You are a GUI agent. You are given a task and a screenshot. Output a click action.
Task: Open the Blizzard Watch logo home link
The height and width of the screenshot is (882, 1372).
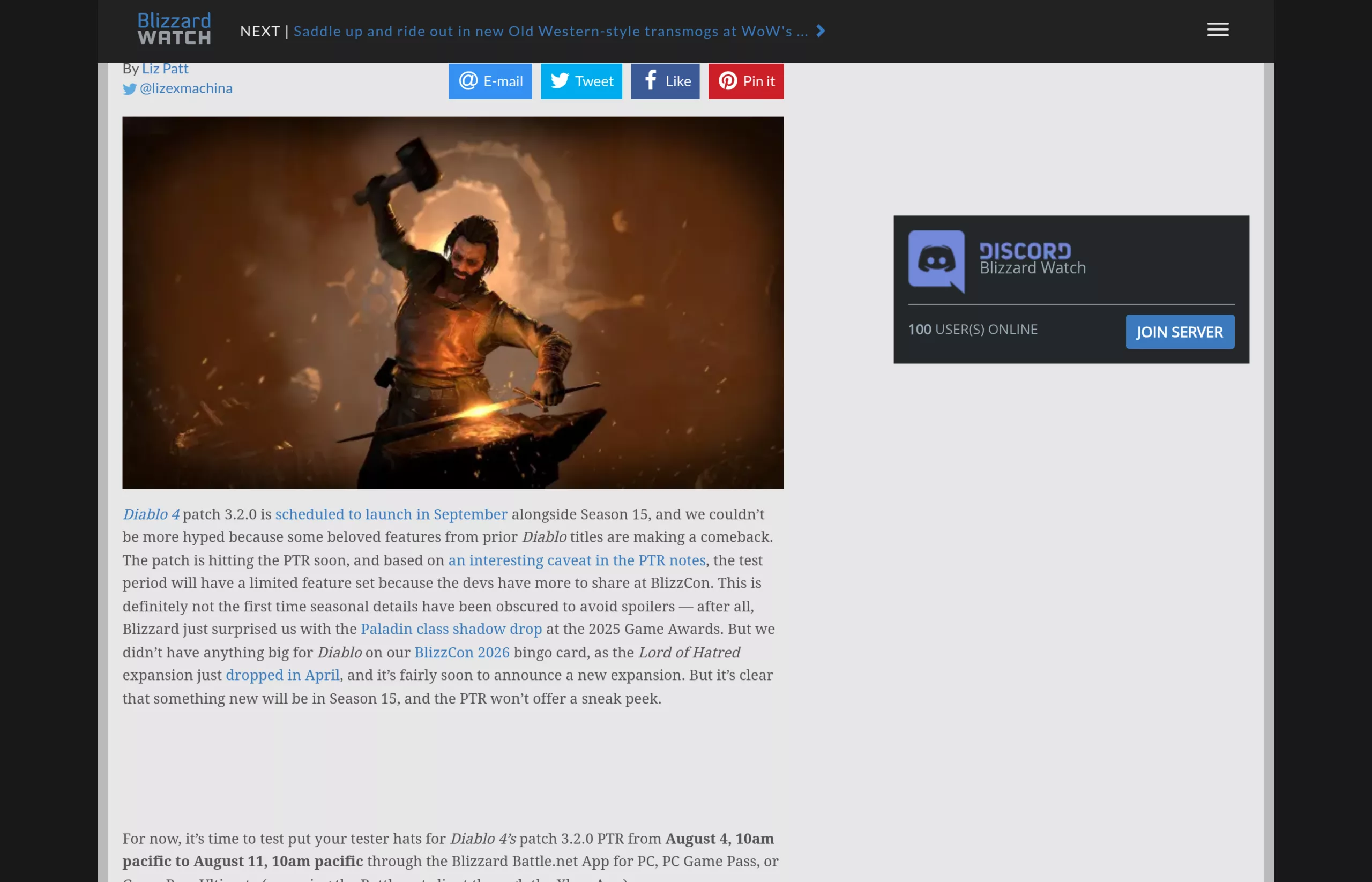(174, 28)
